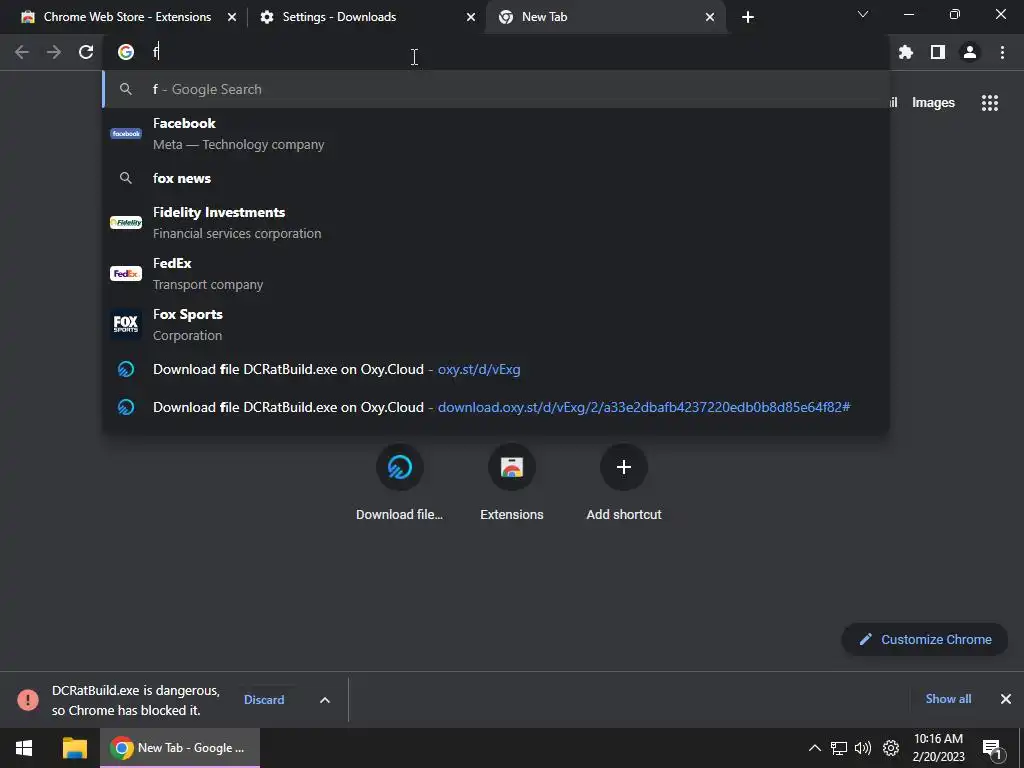Viewport: 1024px width, 768px height.
Task: Open a new tab with plus button
Action: [x=748, y=17]
